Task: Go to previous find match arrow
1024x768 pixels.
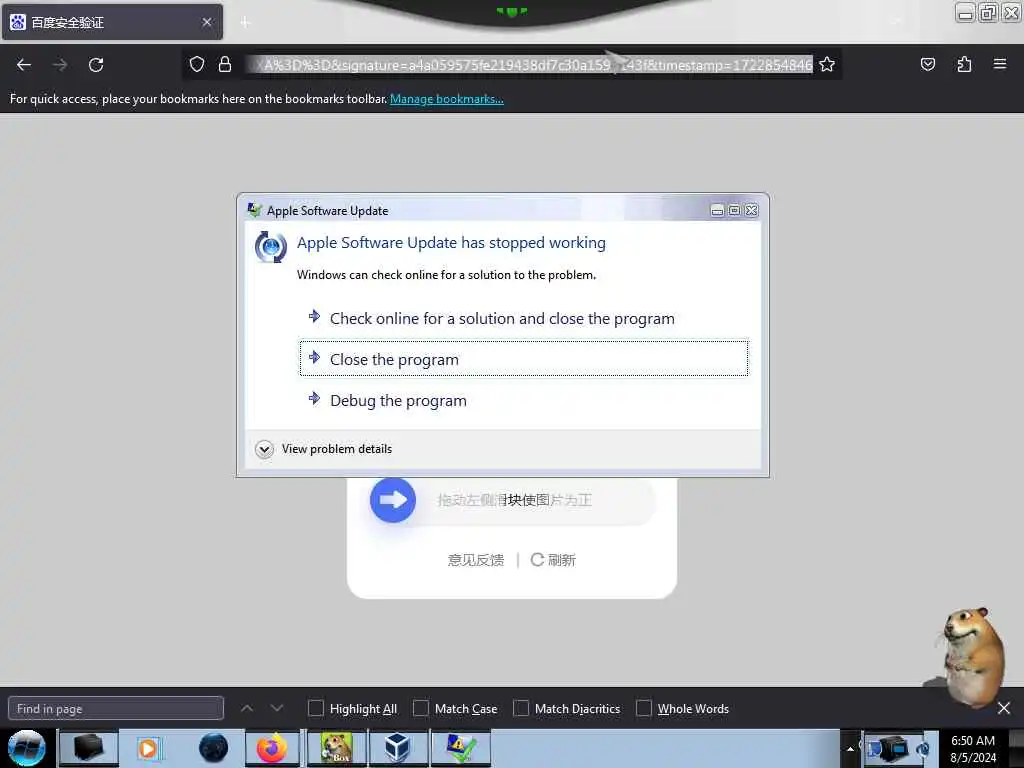Action: click(247, 708)
